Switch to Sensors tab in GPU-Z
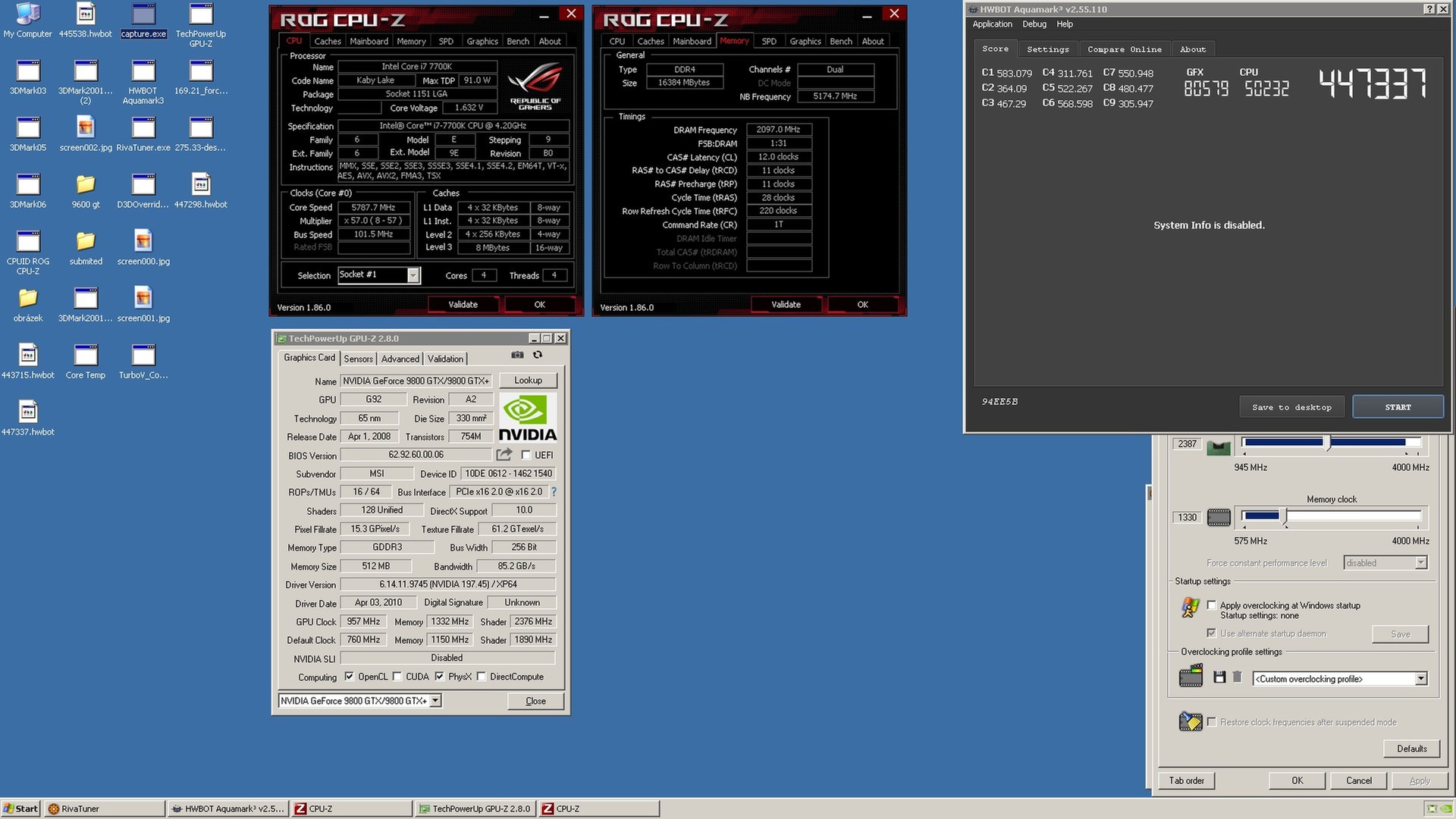Screen dimensions: 1456x819 (358, 359)
